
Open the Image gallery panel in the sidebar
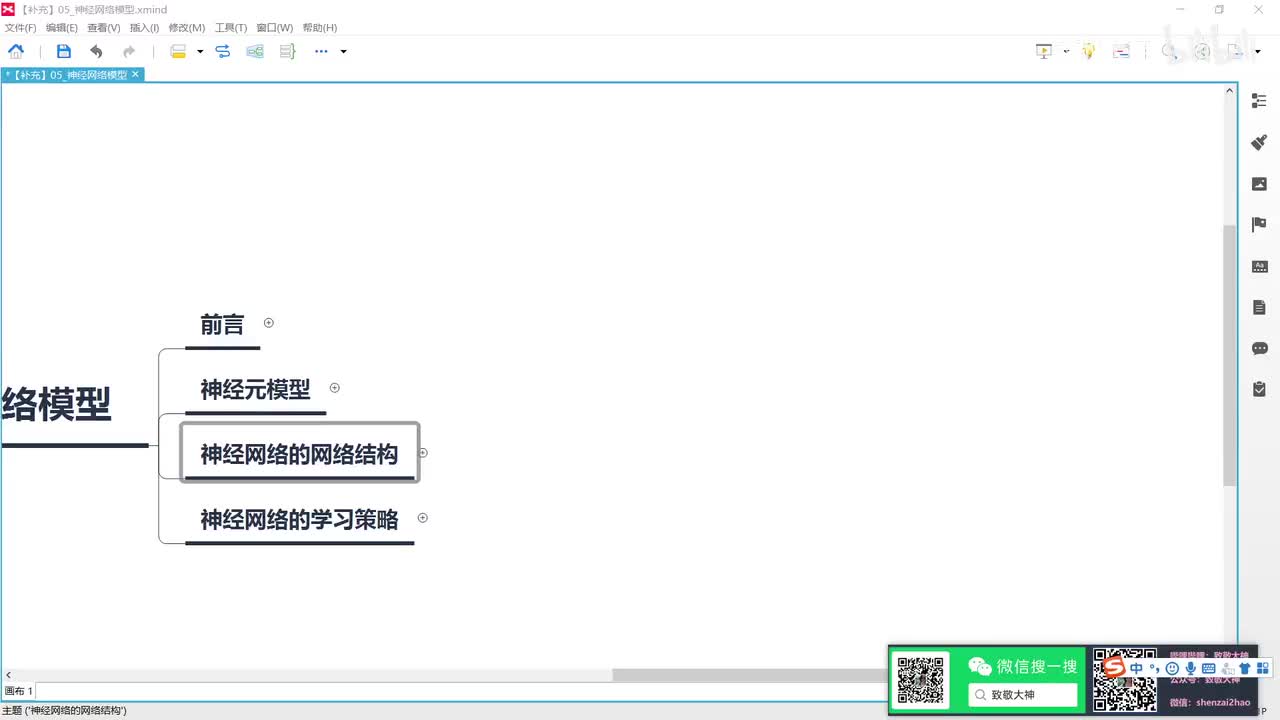(x=1259, y=184)
